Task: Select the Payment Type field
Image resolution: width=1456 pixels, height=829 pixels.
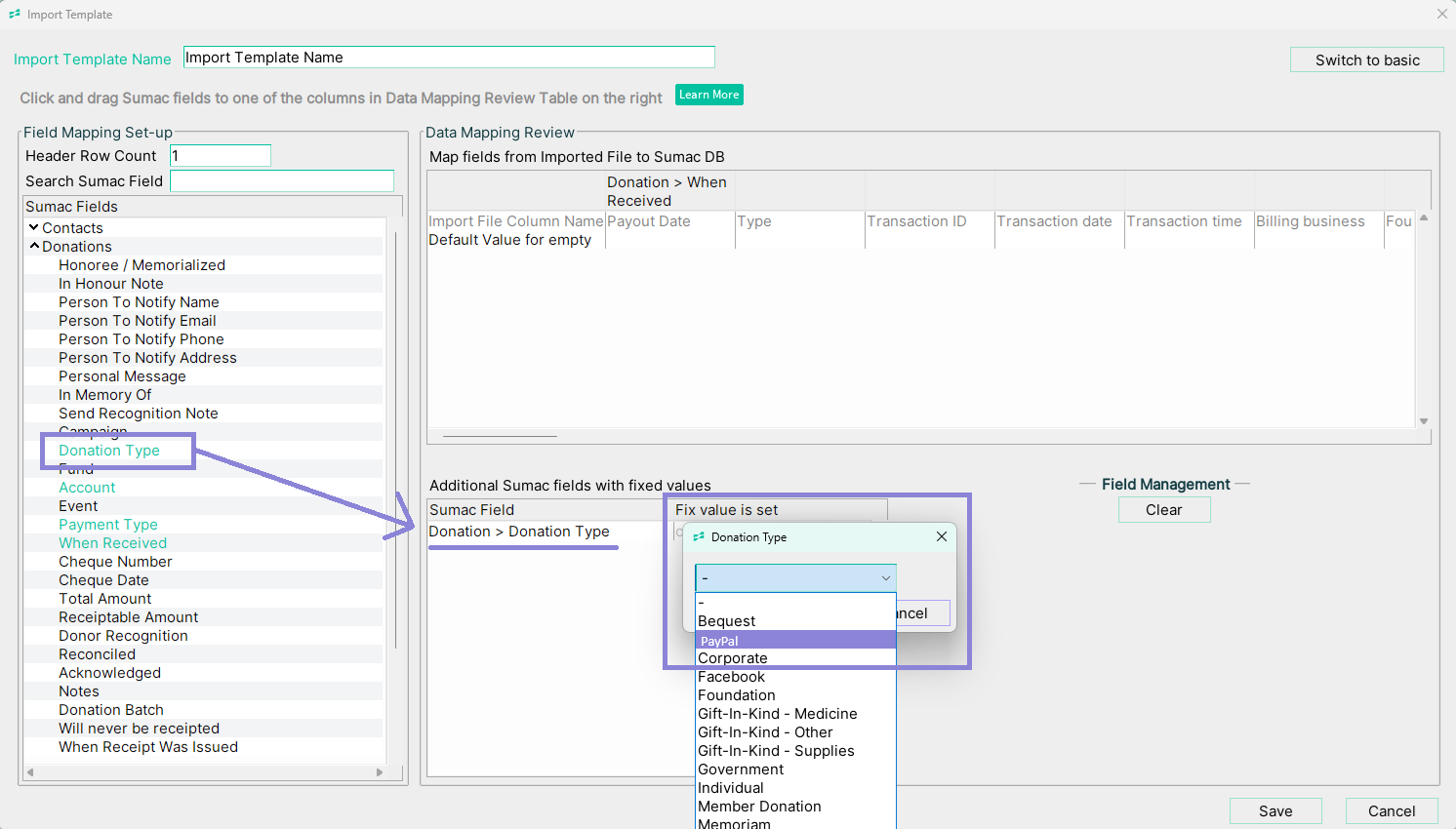Action: pos(108,525)
